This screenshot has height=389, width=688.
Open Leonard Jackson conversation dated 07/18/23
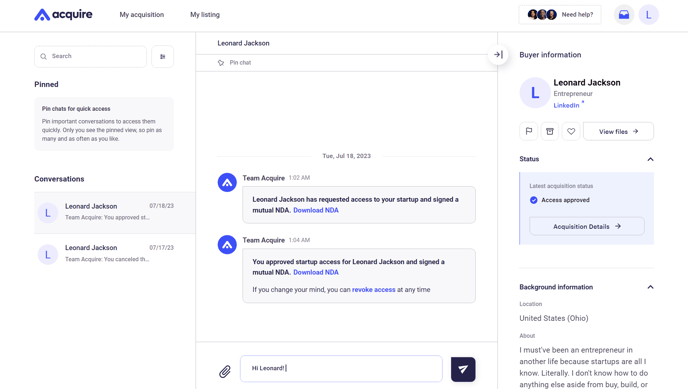115,213
